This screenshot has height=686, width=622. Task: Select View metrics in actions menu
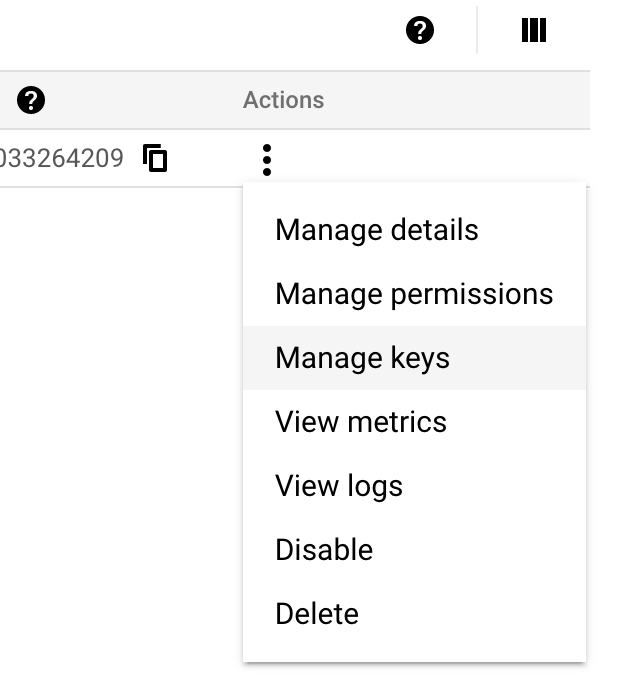pos(360,422)
